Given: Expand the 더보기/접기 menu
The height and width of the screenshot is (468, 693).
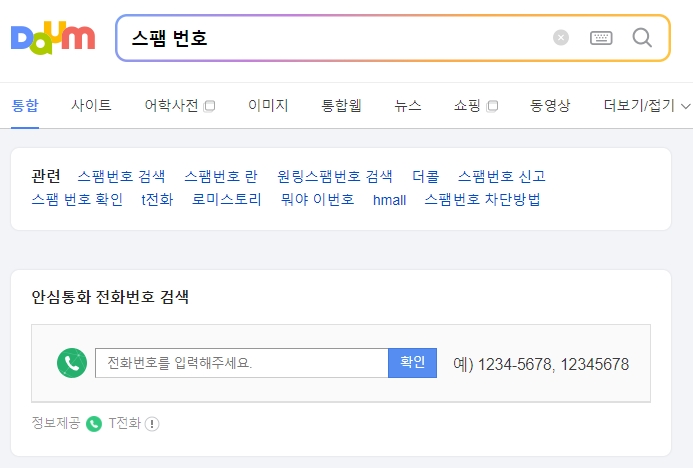Looking at the screenshot, I should (x=646, y=105).
